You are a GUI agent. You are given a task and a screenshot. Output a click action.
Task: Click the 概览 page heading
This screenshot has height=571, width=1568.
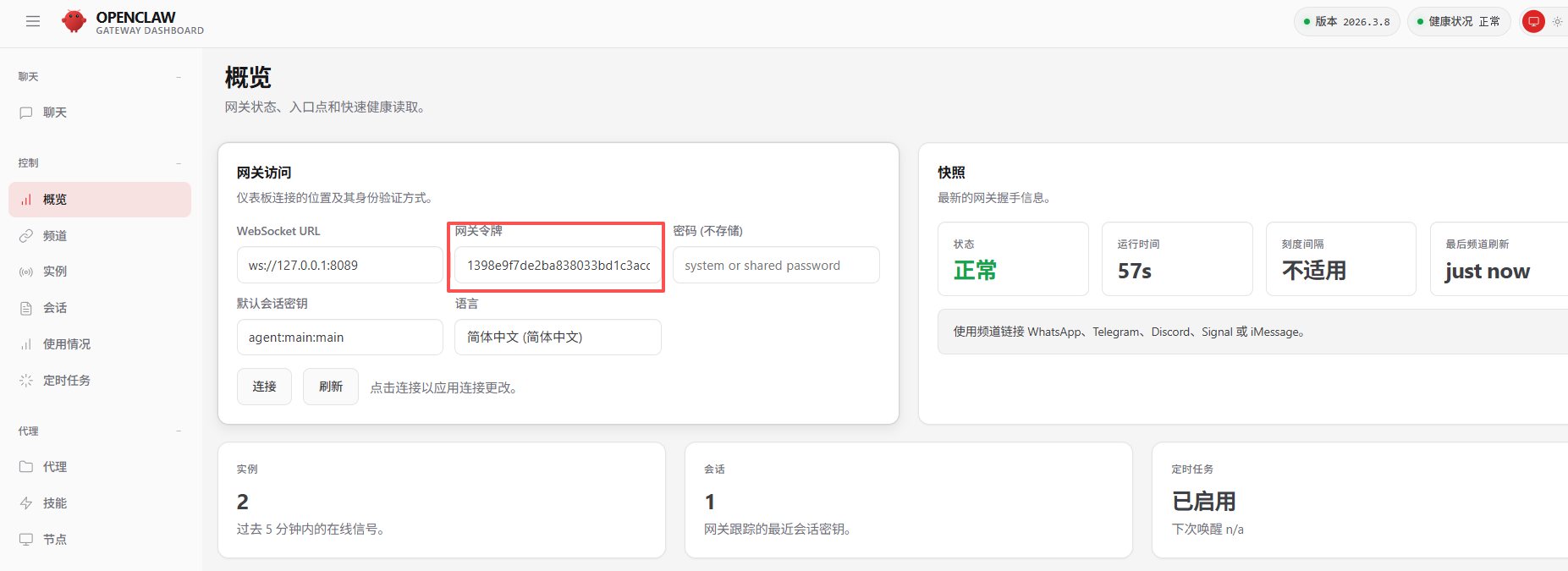(248, 78)
